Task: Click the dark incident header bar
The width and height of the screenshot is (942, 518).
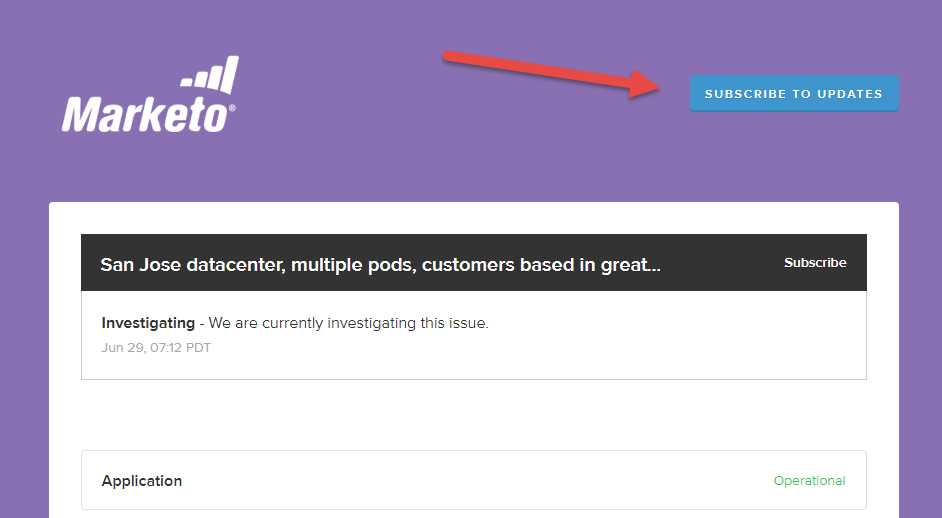Action: pyautogui.click(x=473, y=263)
